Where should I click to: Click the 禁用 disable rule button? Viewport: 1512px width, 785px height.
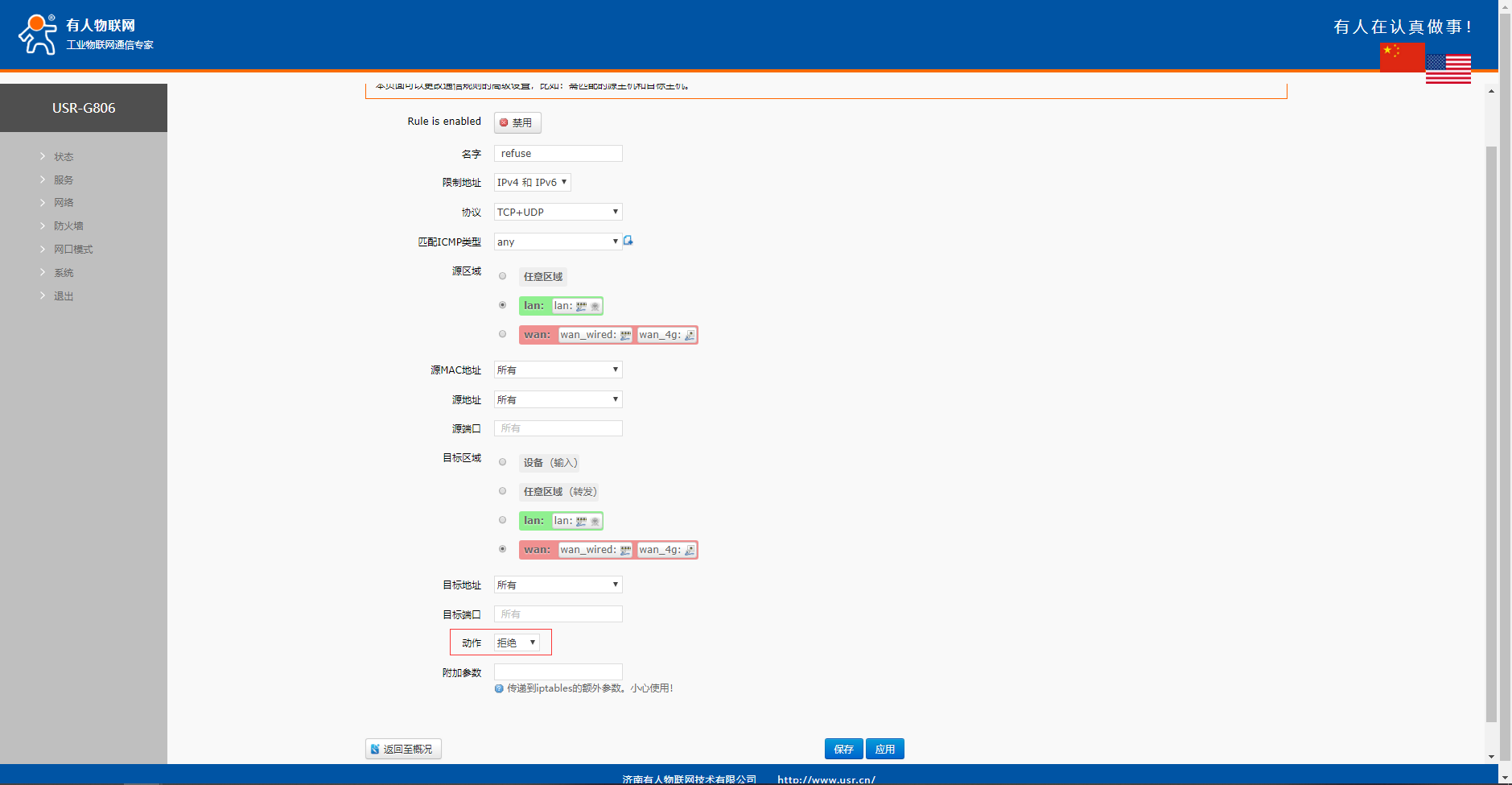pos(517,122)
